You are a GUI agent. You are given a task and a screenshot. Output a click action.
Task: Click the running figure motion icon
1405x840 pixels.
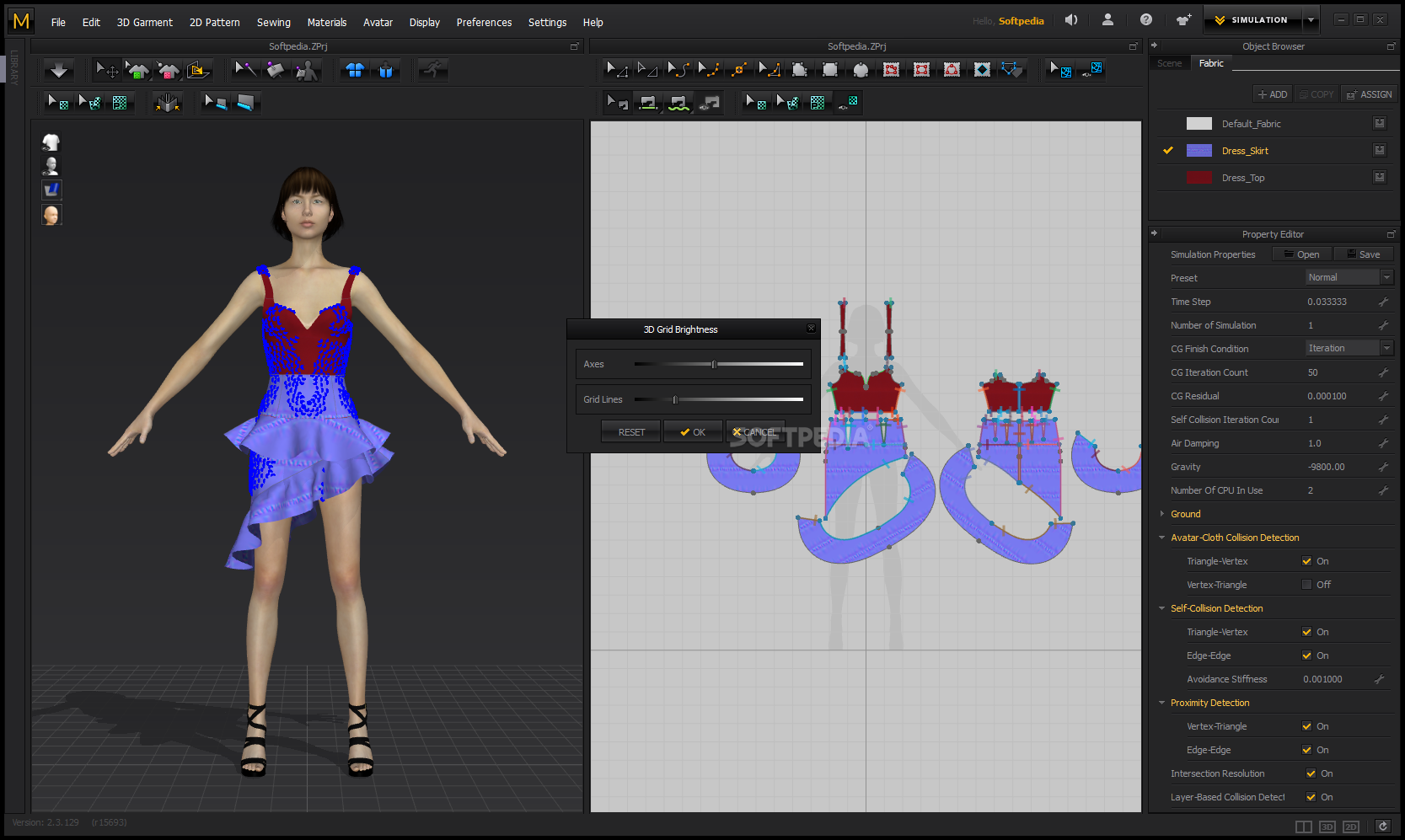(x=433, y=70)
